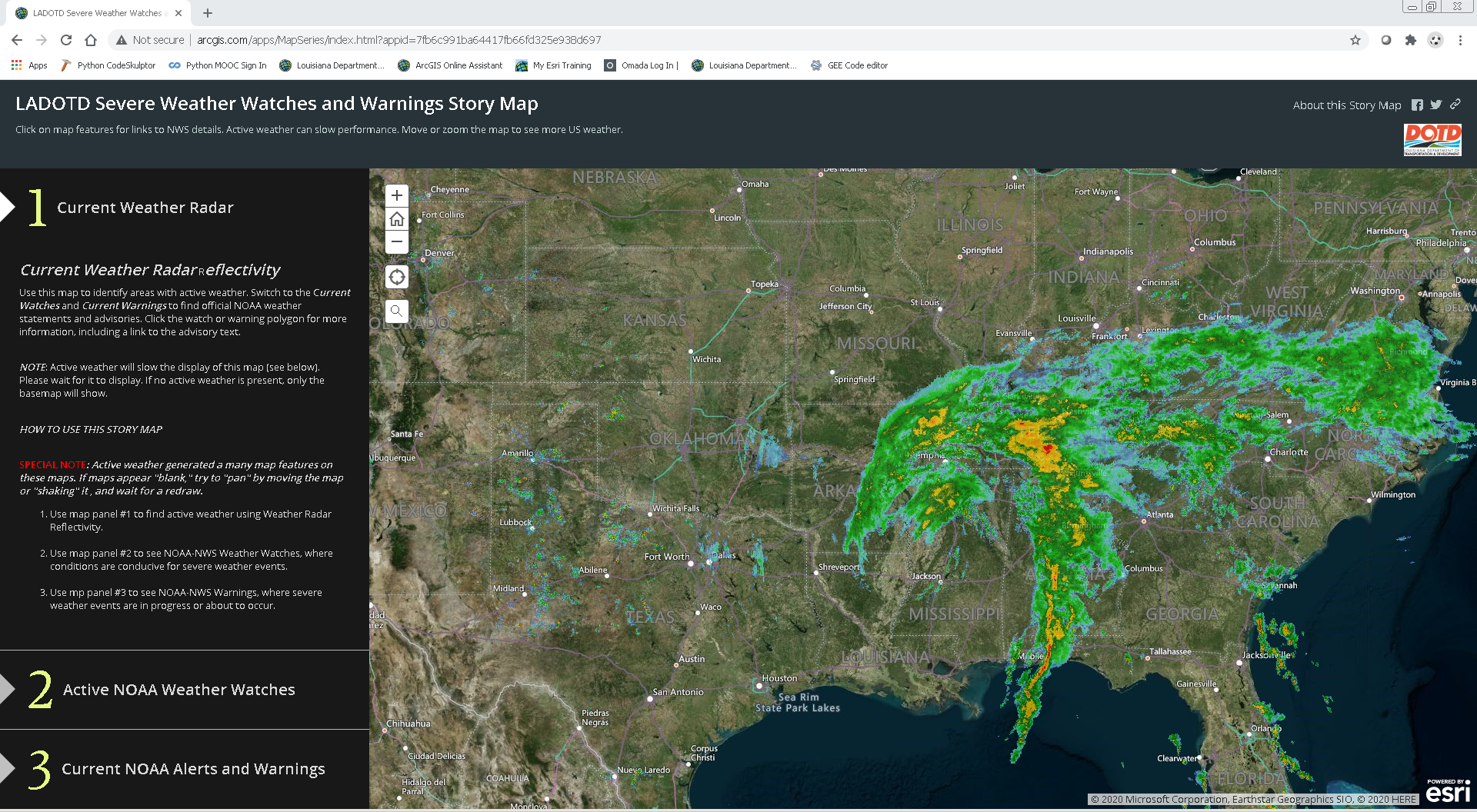This screenshot has height=812, width=1477.
Task: Open the user profile avatar
Action: tap(1435, 40)
